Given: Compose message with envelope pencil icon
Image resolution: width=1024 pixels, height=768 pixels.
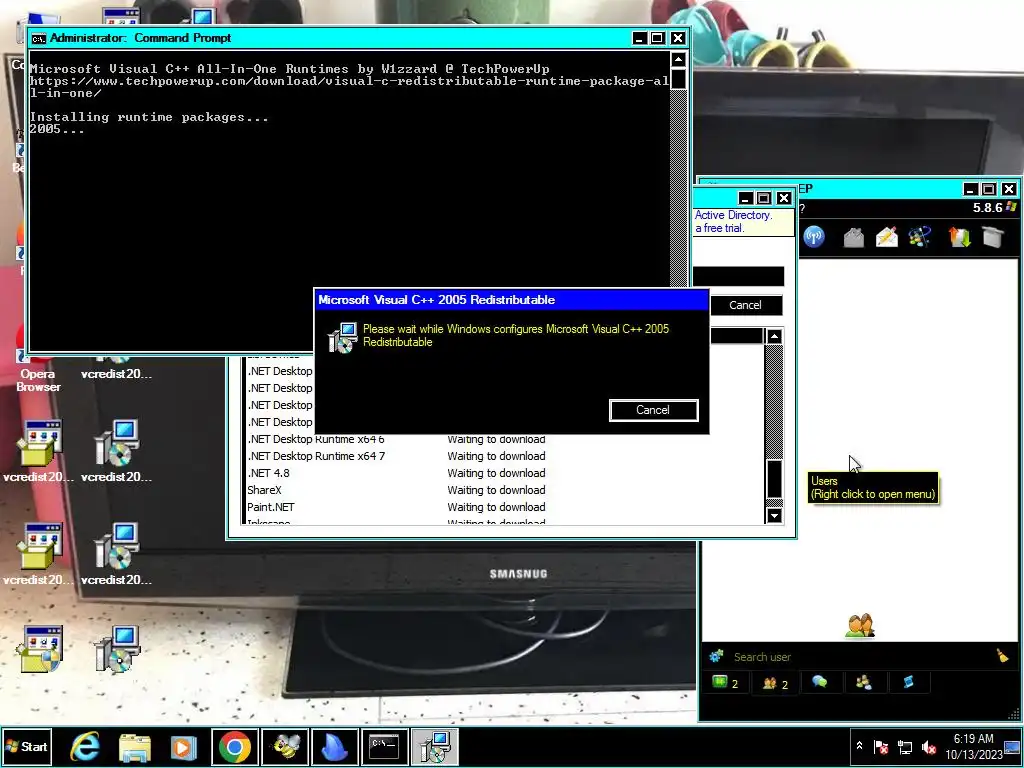Looking at the screenshot, I should pos(887,237).
